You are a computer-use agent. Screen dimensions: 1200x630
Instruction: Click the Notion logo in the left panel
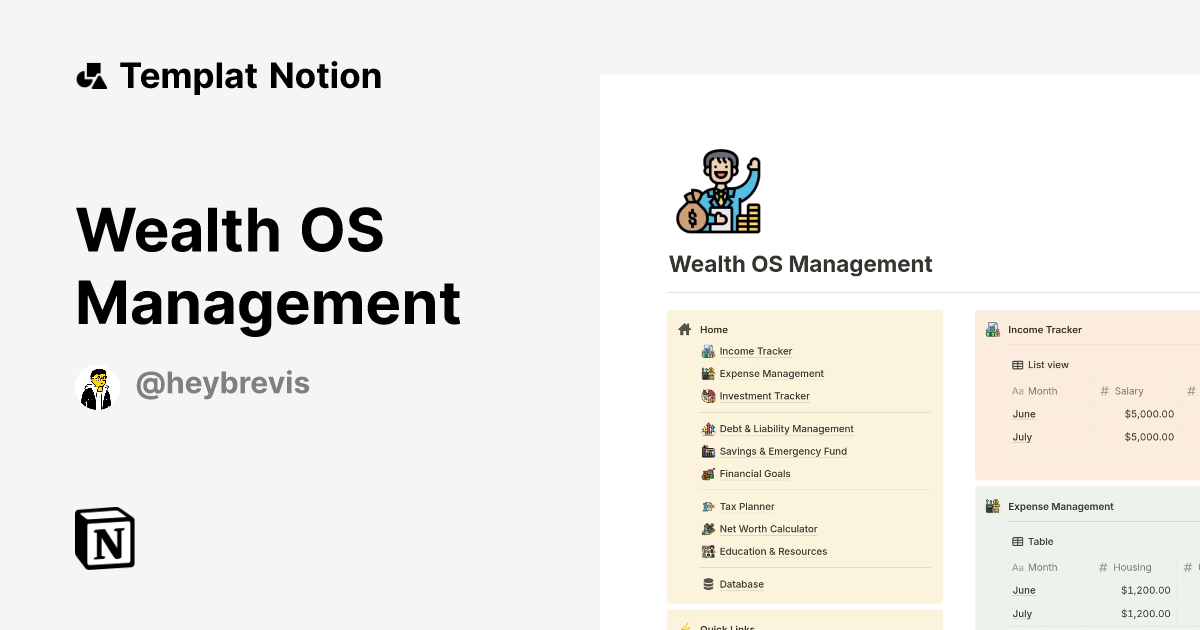tap(104, 538)
